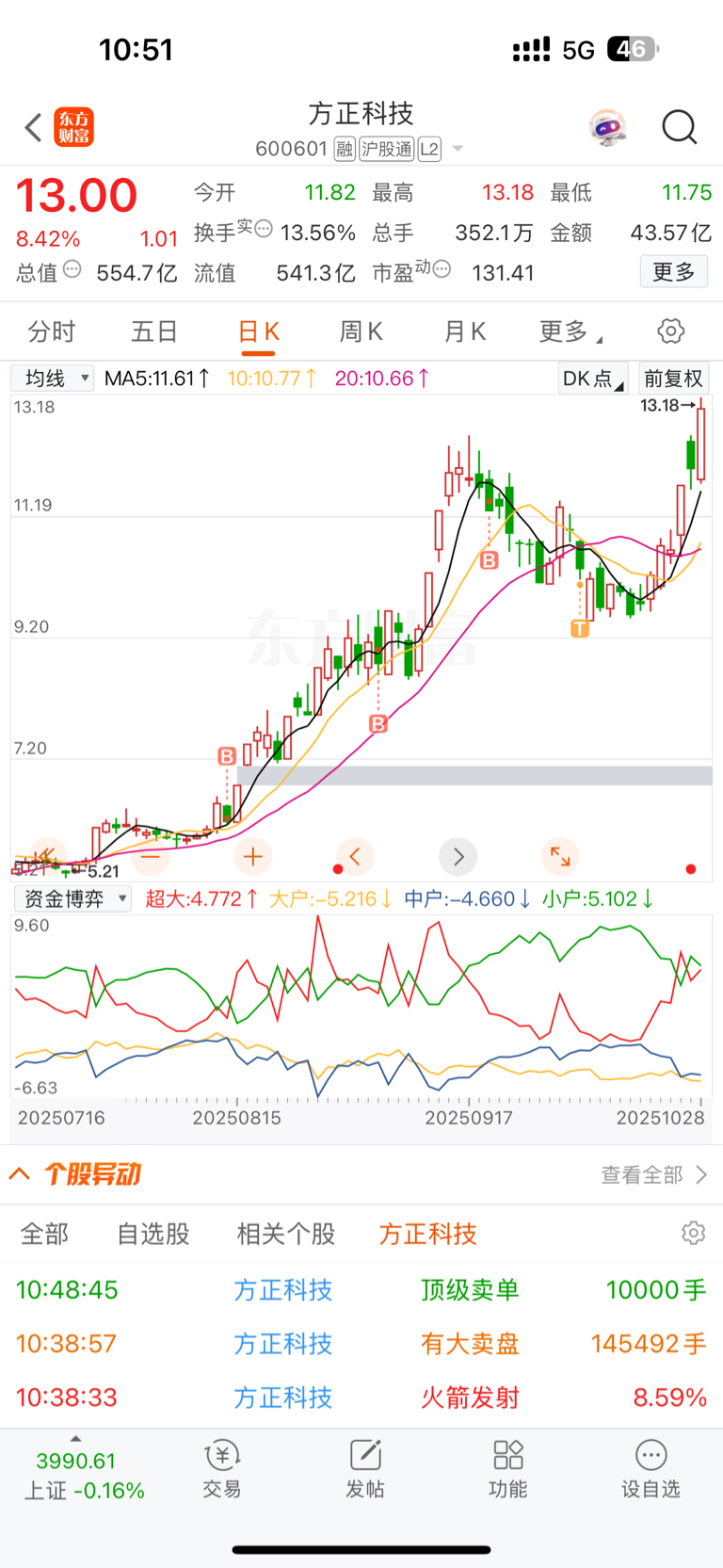
Task: Open the 均线 indicator dropdown
Action: point(53,379)
